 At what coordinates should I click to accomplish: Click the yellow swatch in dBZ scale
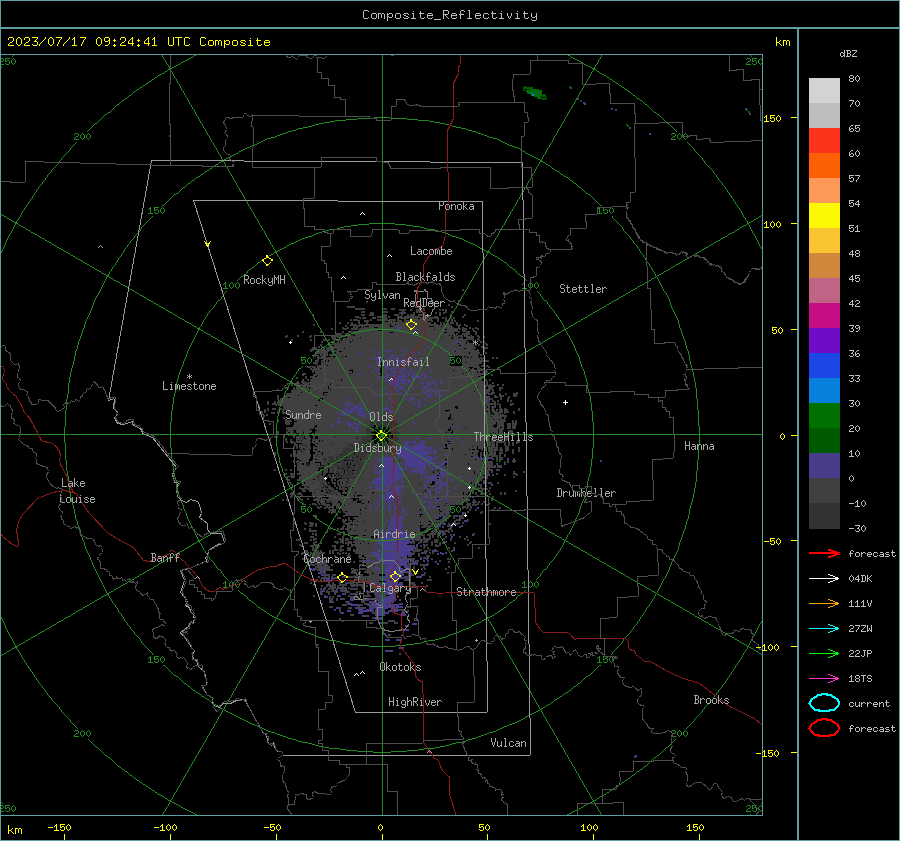(x=824, y=216)
